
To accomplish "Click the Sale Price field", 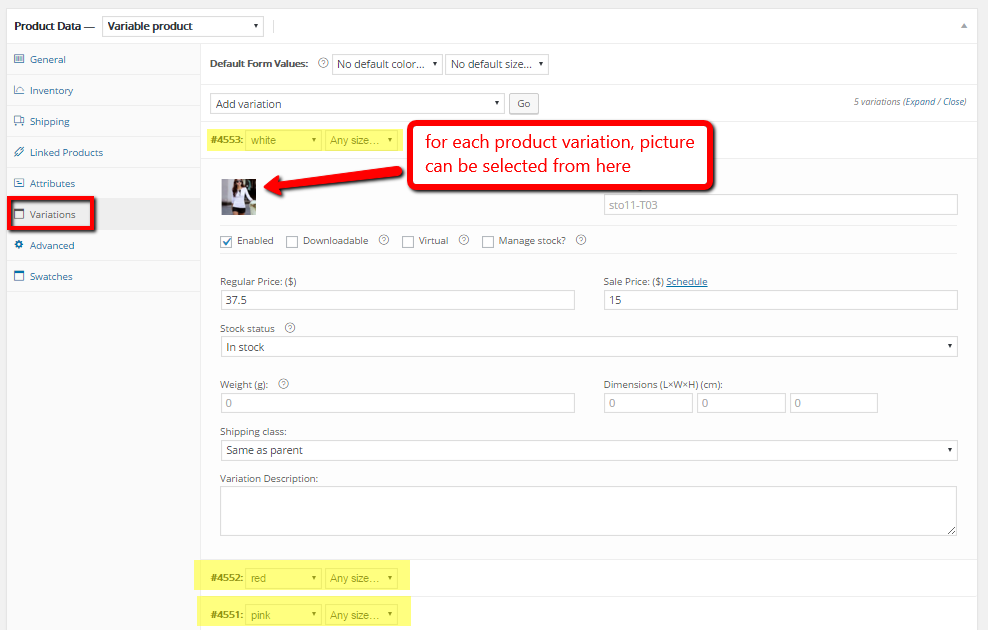I will coord(781,300).
